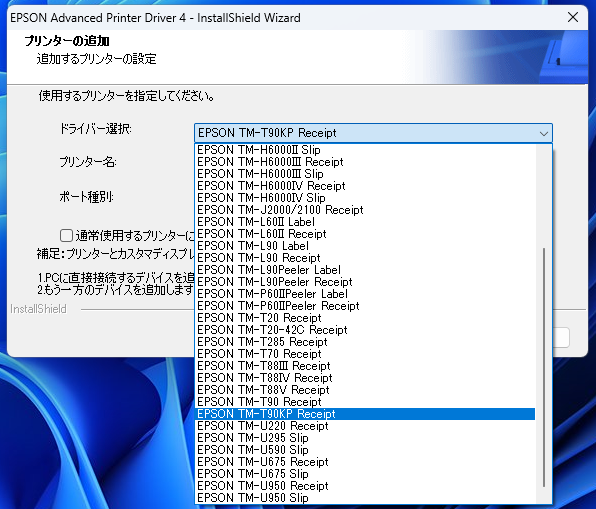Close the InstallShield Wizard window
This screenshot has width=596, height=509.
tap(572, 17)
